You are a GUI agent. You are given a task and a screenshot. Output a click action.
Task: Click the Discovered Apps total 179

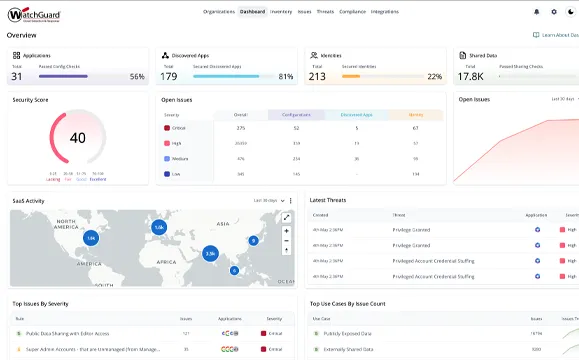[x=169, y=76]
